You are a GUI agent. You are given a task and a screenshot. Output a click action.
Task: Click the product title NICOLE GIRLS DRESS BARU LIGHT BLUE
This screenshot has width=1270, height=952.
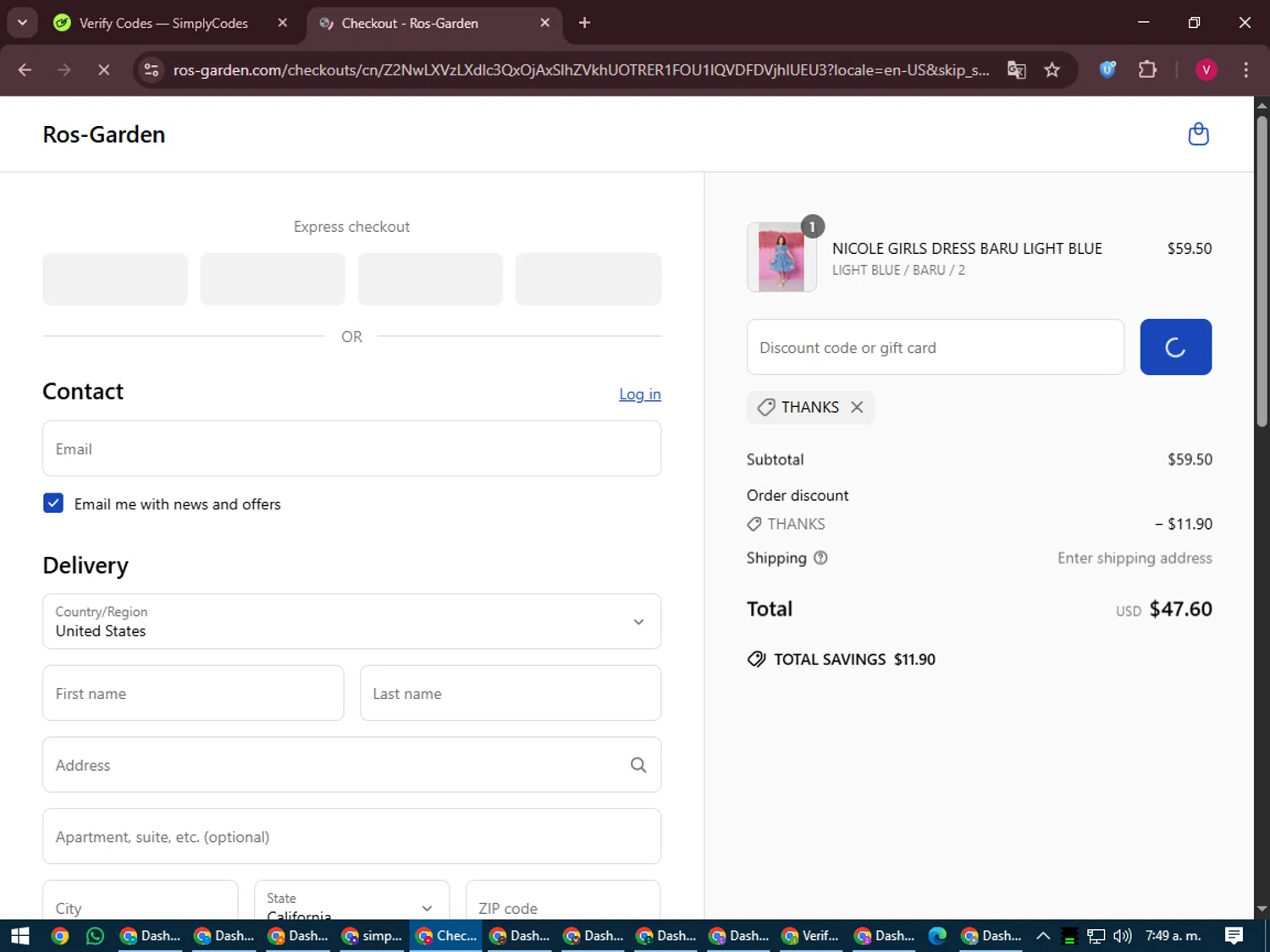coord(967,249)
